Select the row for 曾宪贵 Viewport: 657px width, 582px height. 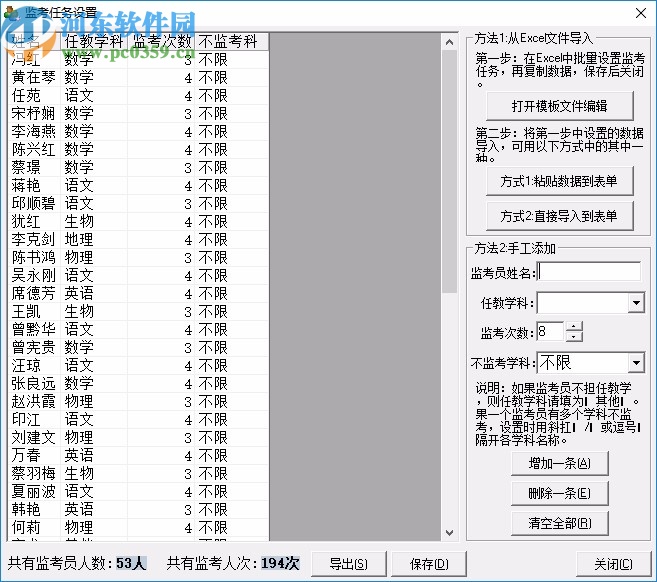coord(138,348)
